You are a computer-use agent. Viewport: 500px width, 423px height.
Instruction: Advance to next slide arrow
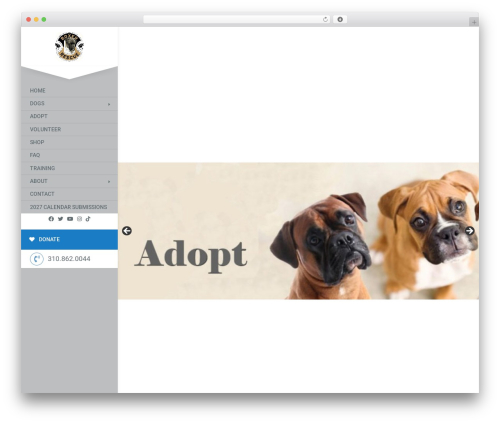(470, 231)
